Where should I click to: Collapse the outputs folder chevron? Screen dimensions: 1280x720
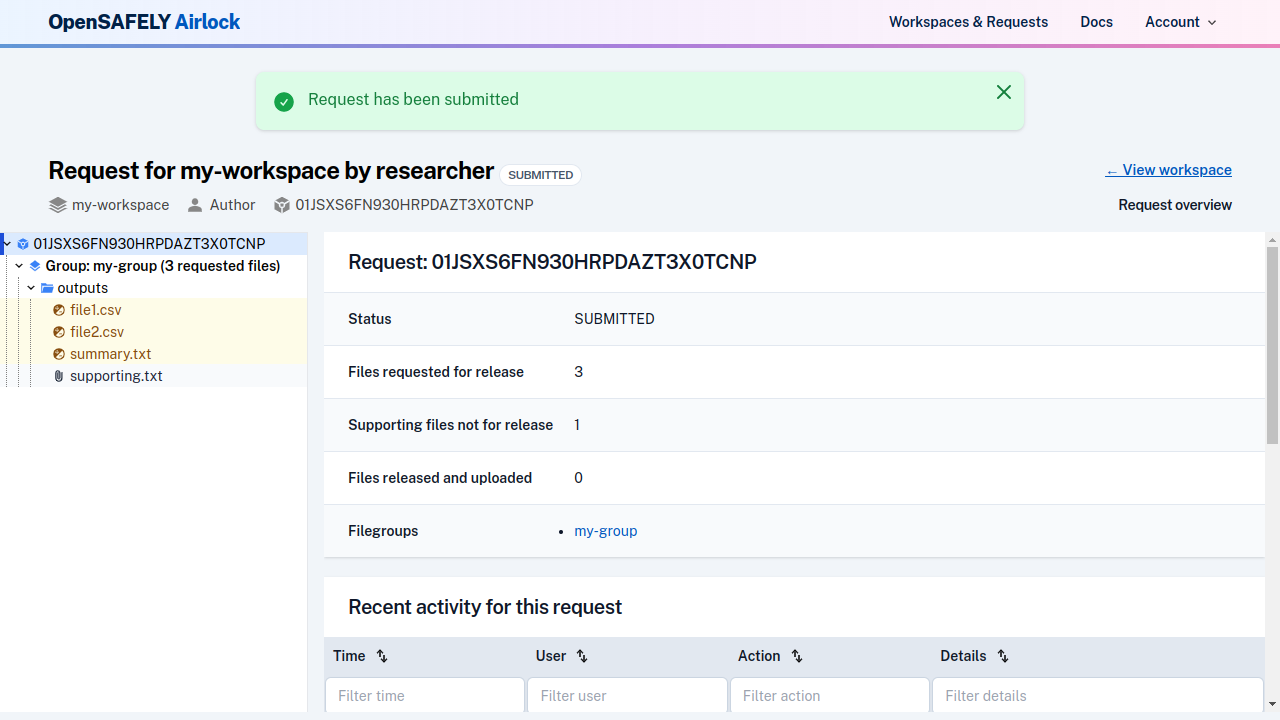(32, 288)
